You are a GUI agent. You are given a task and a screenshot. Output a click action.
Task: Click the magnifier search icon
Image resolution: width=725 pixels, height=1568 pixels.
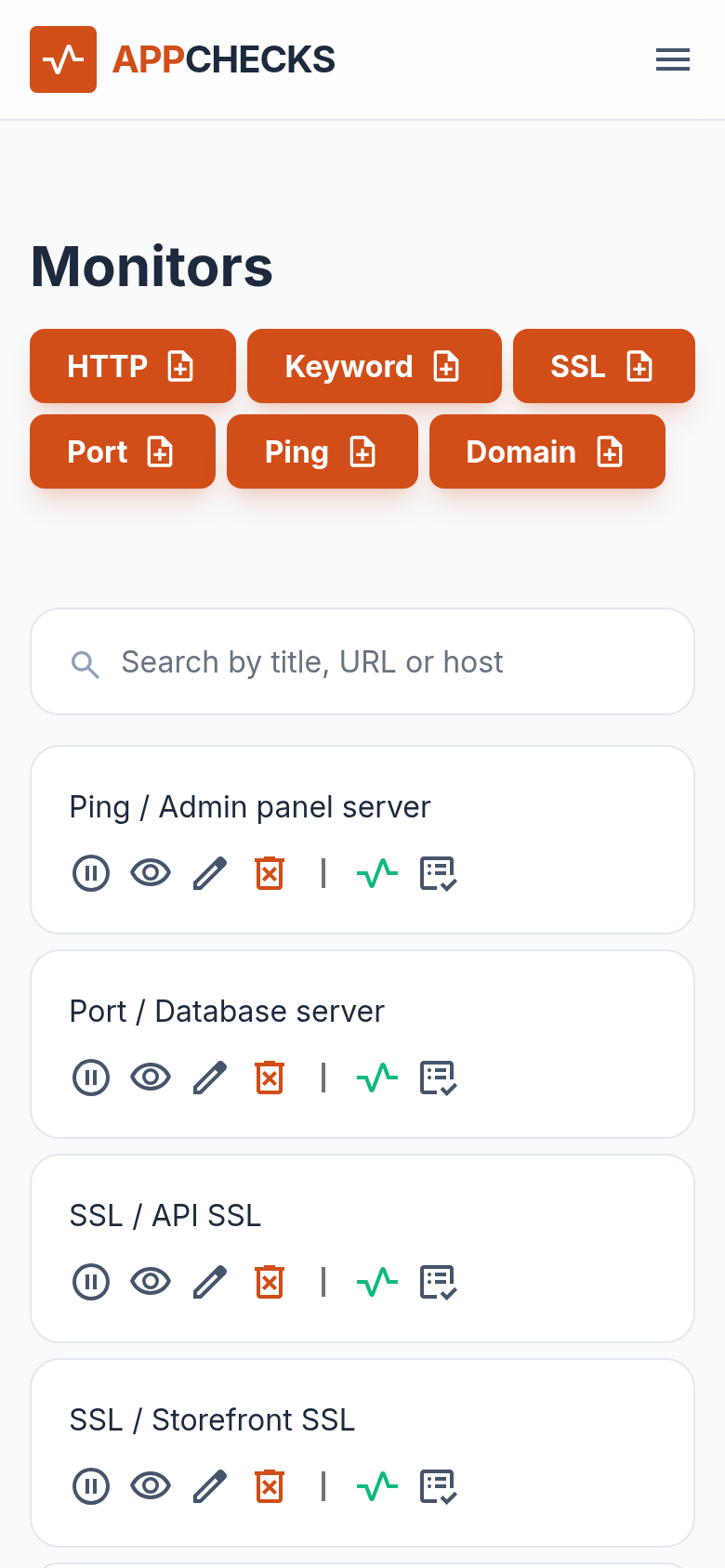[86, 663]
